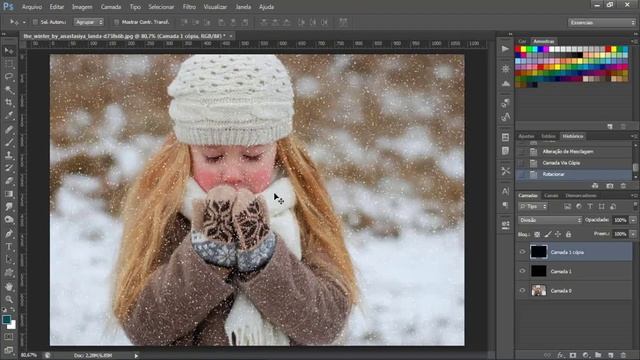
Task: Open the tool preset picker arrow
Action: pyautogui.click(x=24, y=22)
